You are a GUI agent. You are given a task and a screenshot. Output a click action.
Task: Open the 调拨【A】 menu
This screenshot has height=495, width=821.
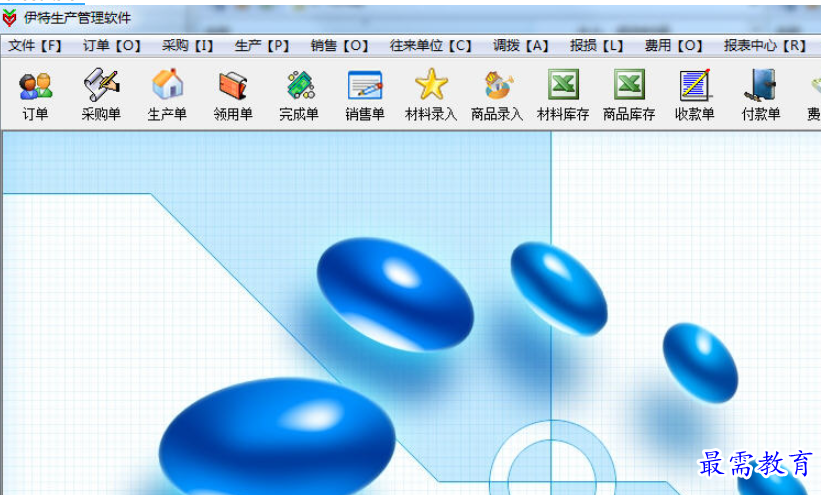tap(520, 46)
